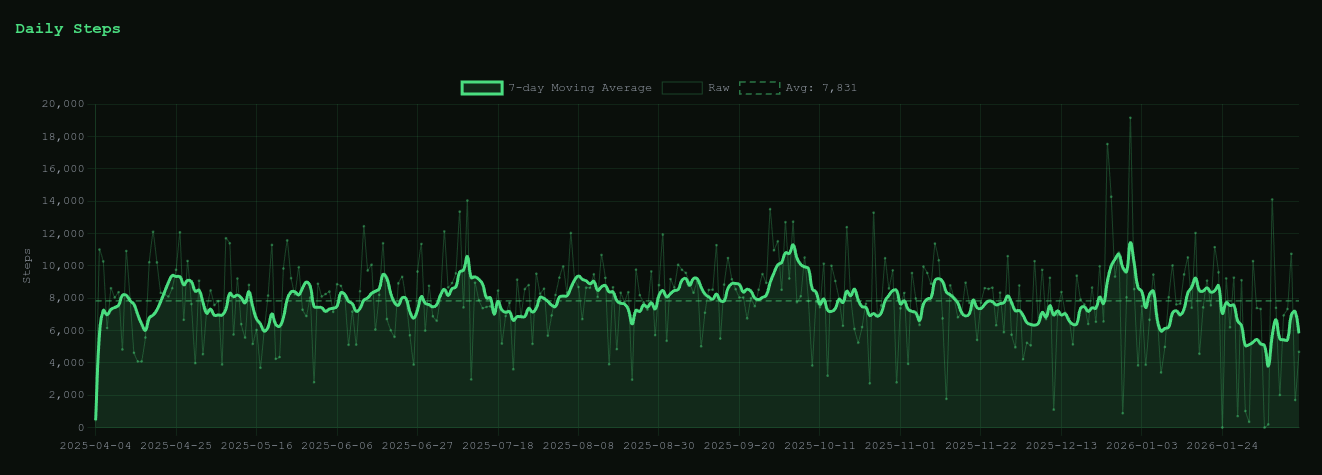Click the "Avg: 7,831" legend label
Viewport: 1322px width, 475px height.
[x=821, y=88]
